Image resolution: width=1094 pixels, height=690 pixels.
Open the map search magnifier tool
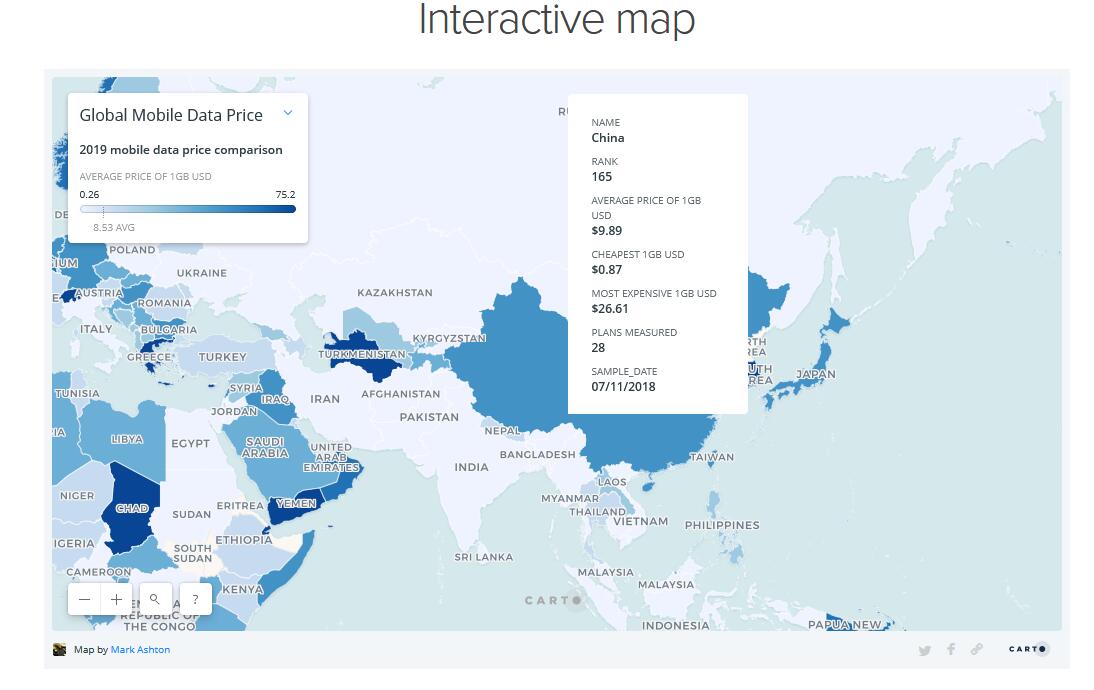coord(155,599)
